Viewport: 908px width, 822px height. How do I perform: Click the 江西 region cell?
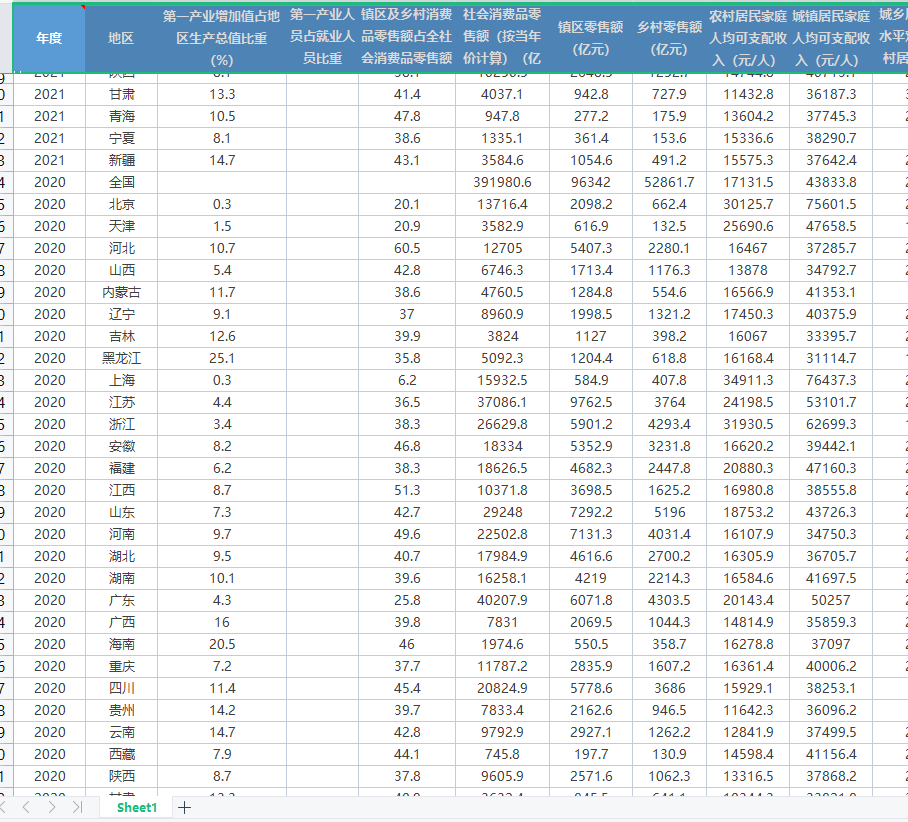121,491
